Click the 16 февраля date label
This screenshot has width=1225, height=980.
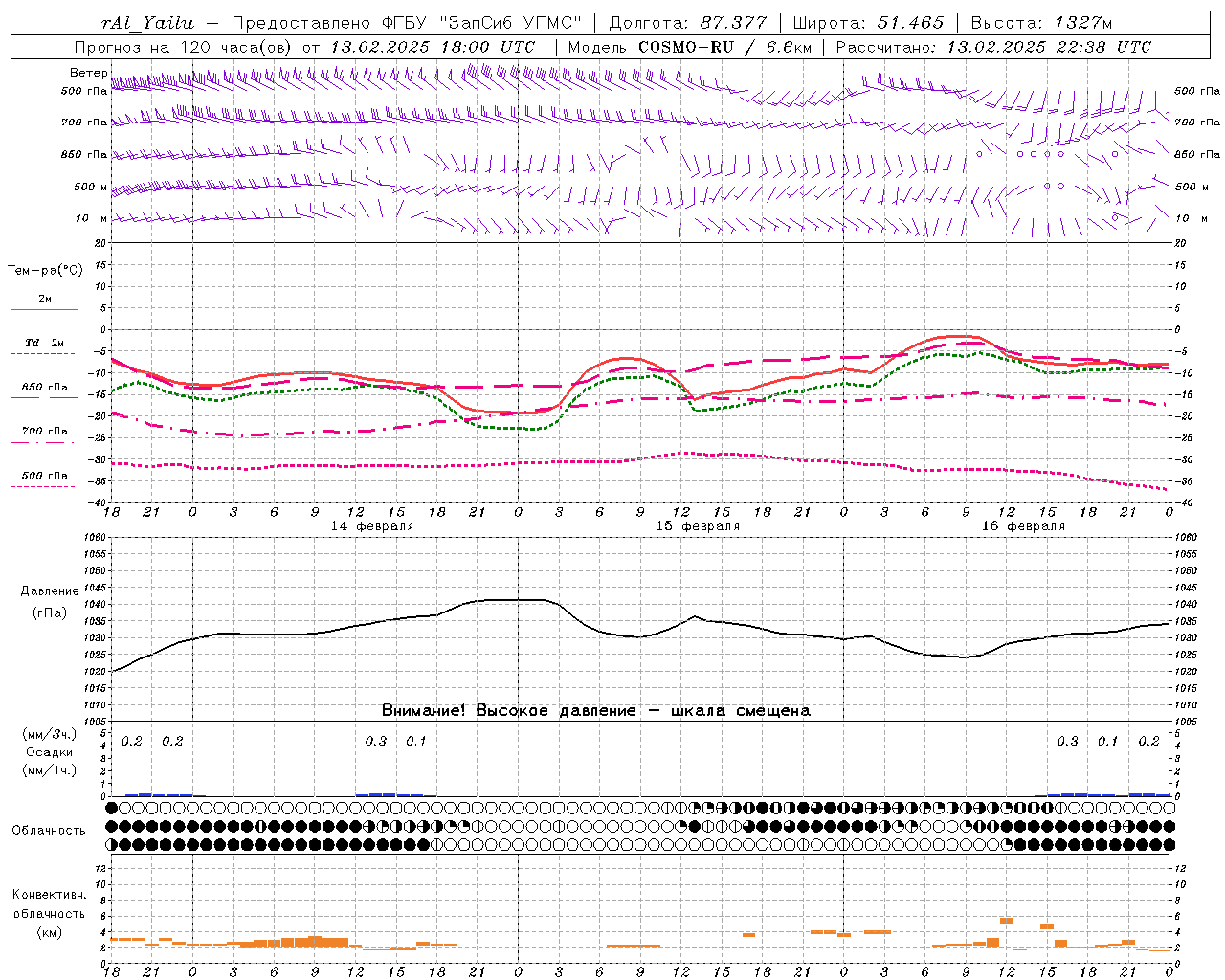tap(1023, 526)
